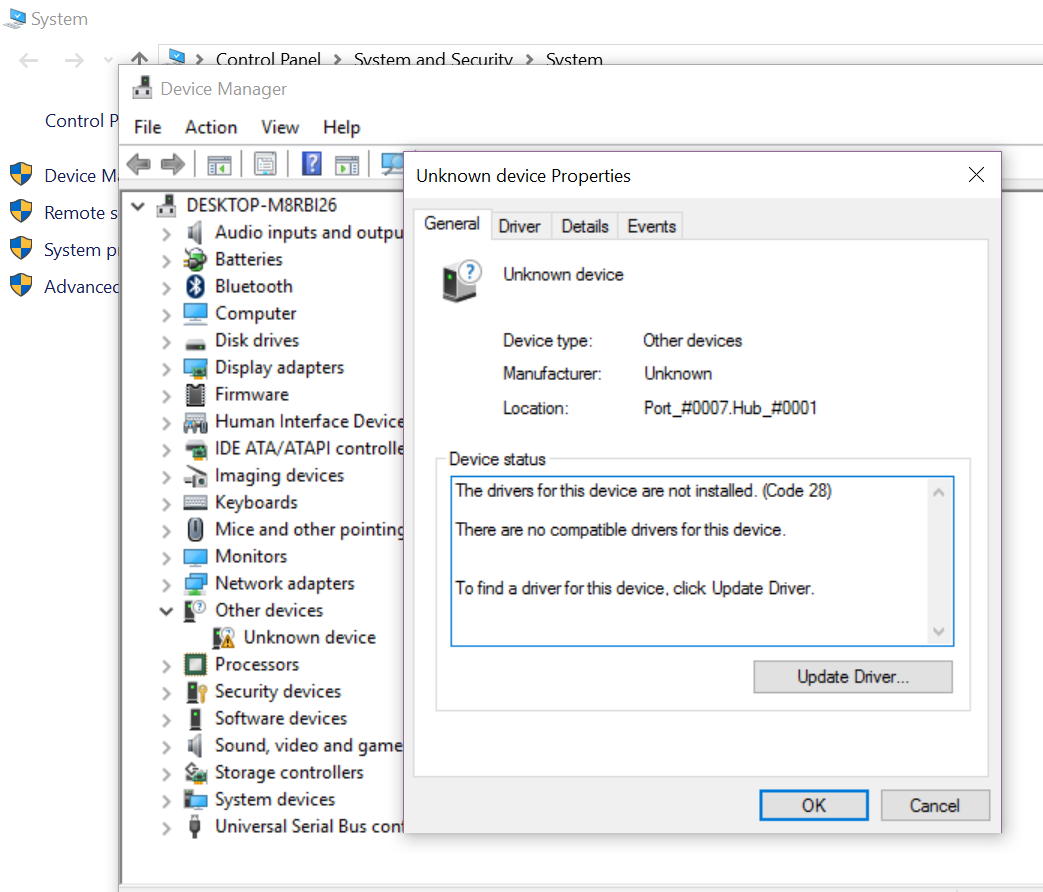Click Control Panel in the address breadcrumb
The image size is (1043, 892).
[268, 59]
